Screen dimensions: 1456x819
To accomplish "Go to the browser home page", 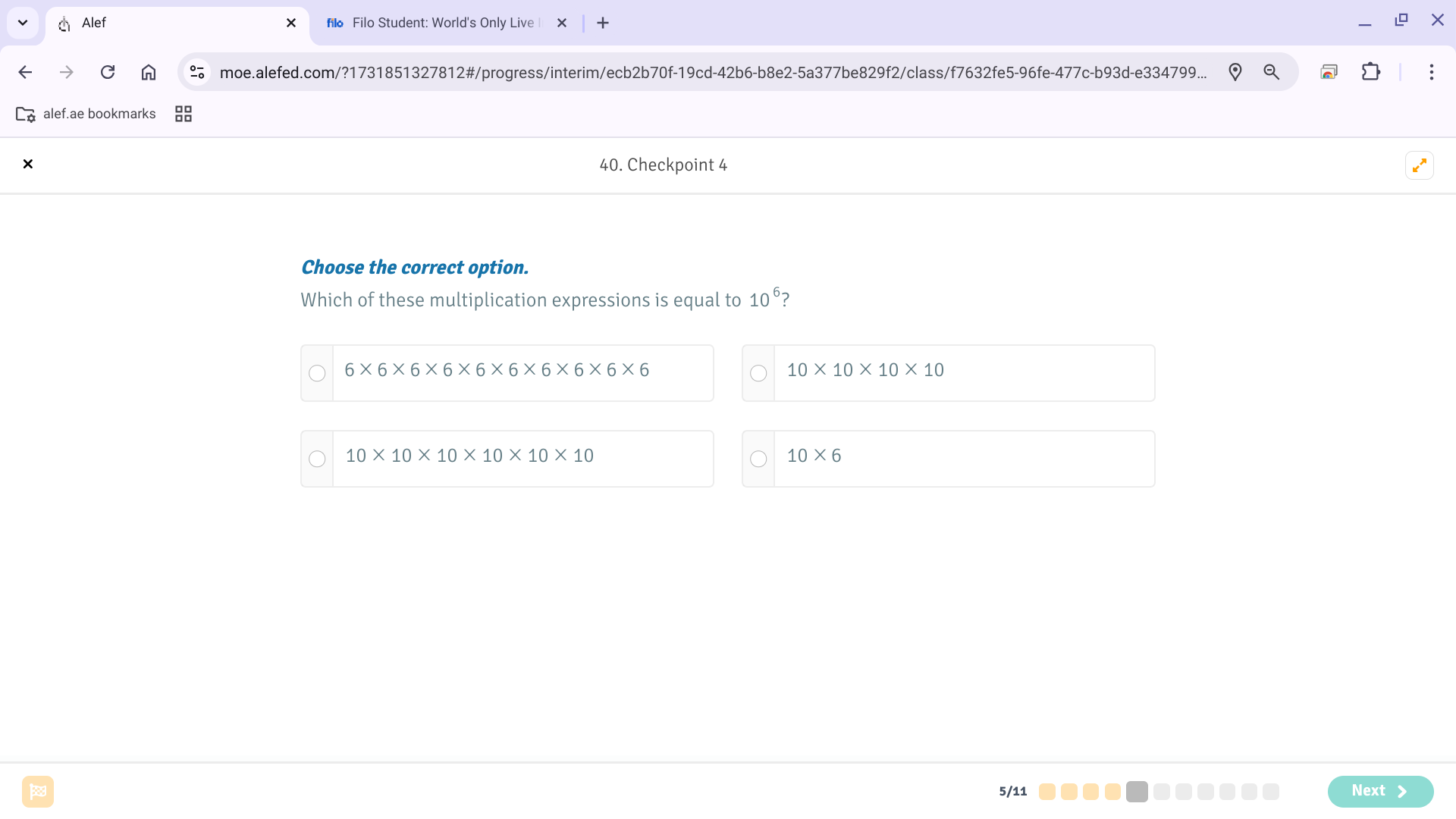I will point(149,72).
